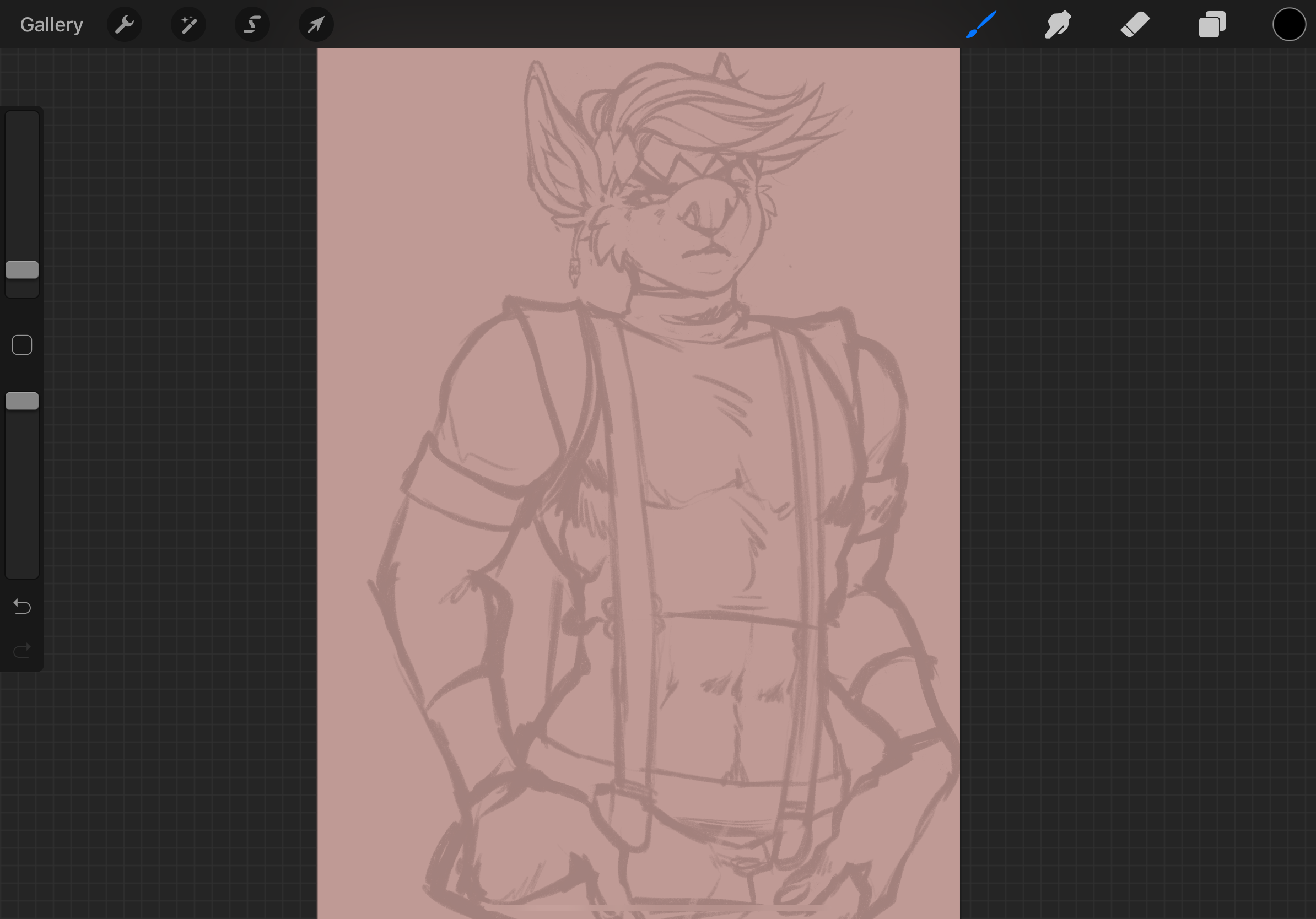Viewport: 1316px width, 919px height.
Task: Redo with the greyed arrow
Action: [23, 651]
